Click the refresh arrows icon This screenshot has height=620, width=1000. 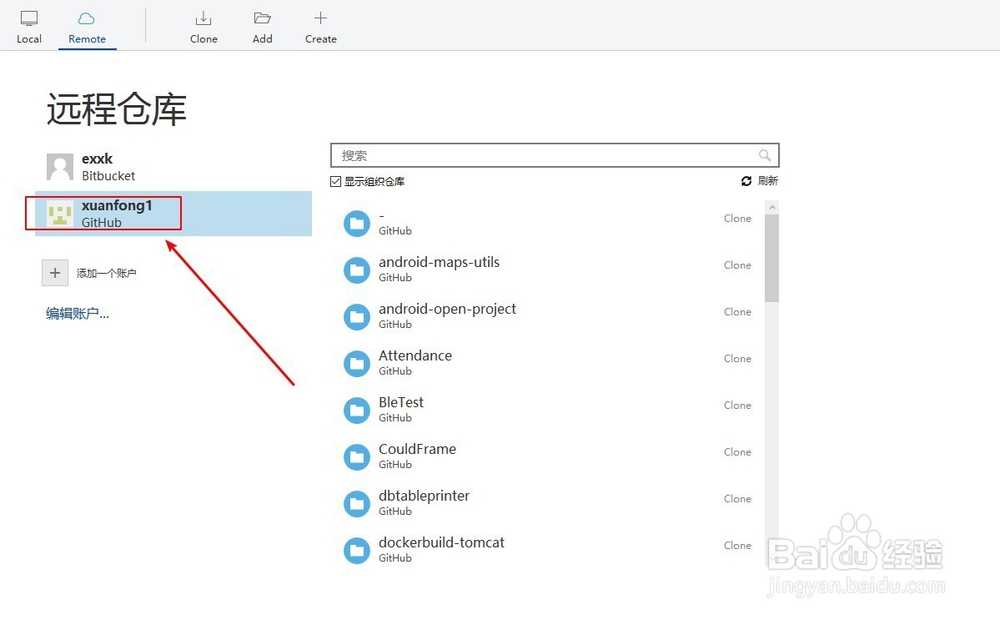tap(746, 181)
